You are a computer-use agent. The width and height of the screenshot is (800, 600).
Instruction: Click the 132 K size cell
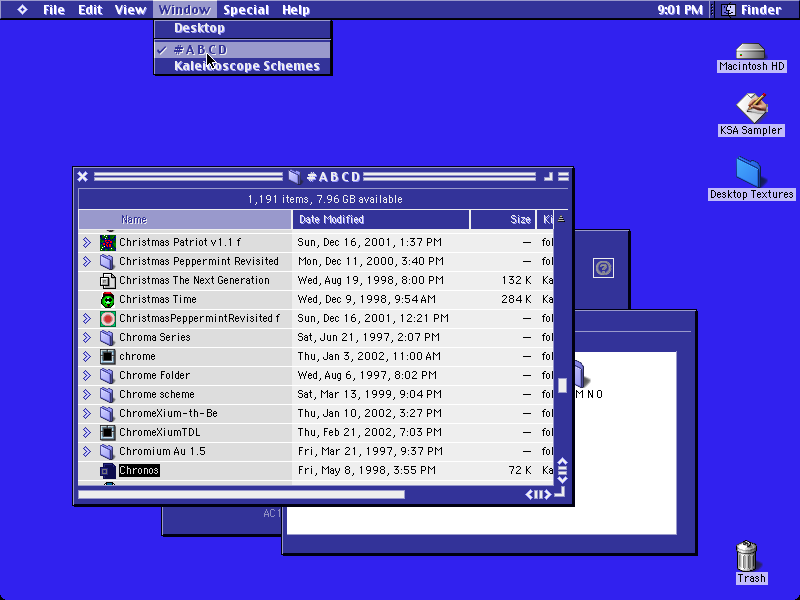click(x=516, y=280)
